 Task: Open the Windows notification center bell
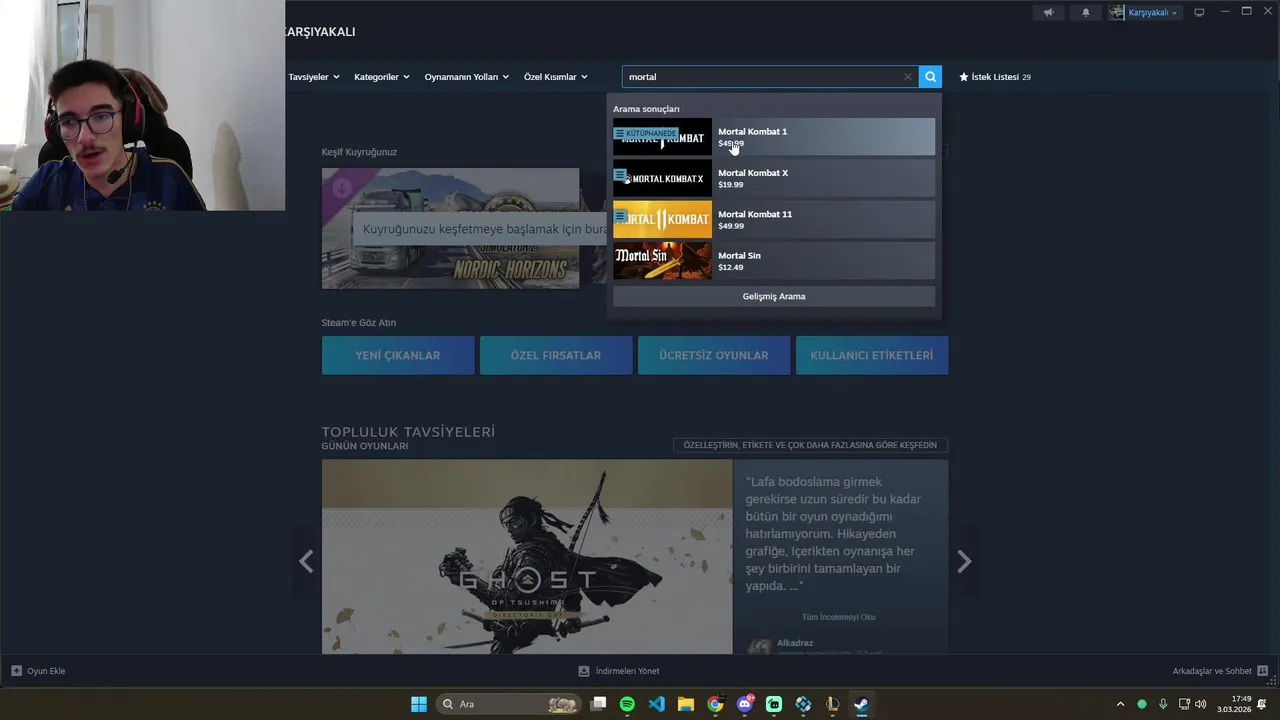tap(1262, 704)
